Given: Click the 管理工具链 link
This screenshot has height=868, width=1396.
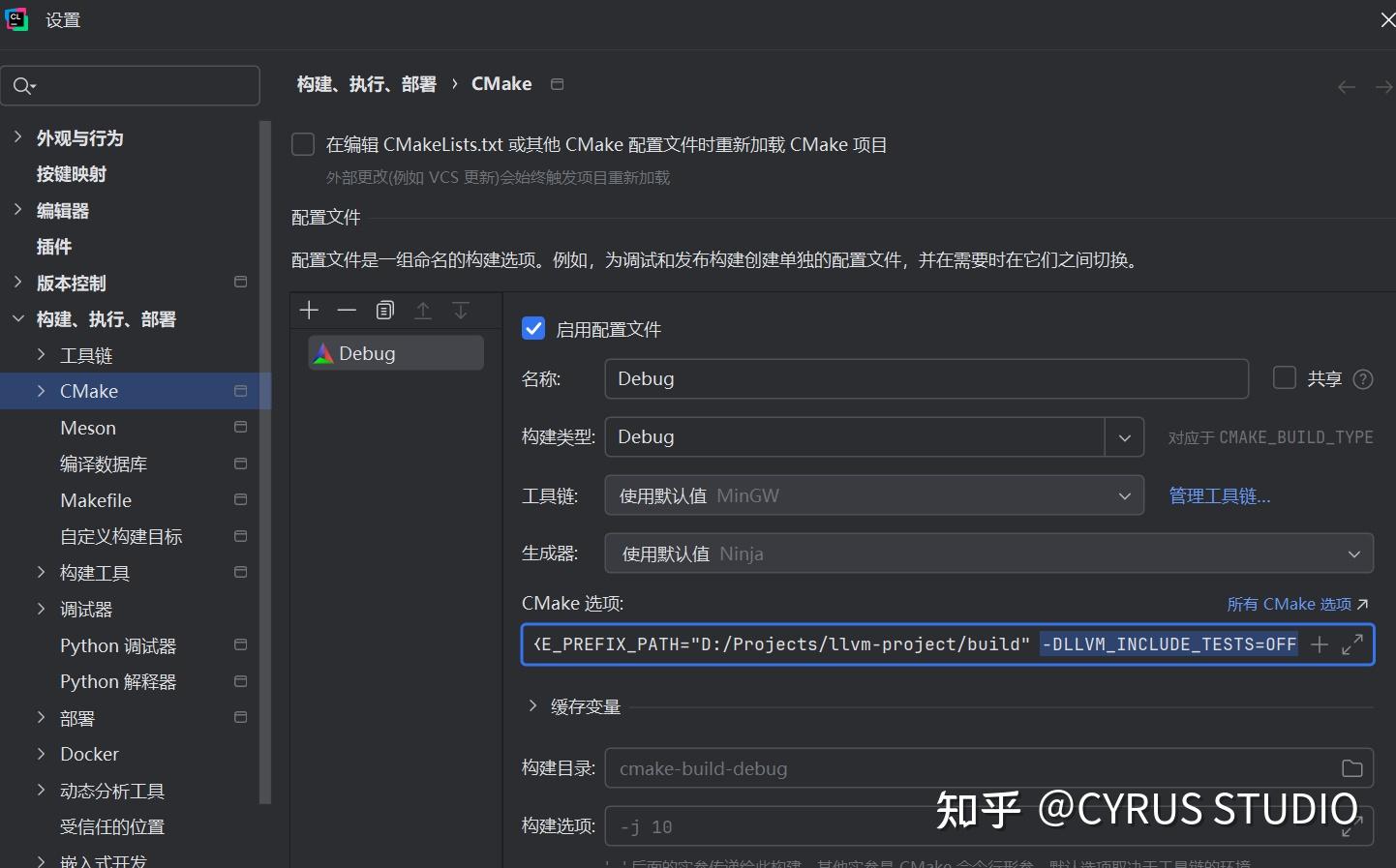Looking at the screenshot, I should (x=1219, y=494).
